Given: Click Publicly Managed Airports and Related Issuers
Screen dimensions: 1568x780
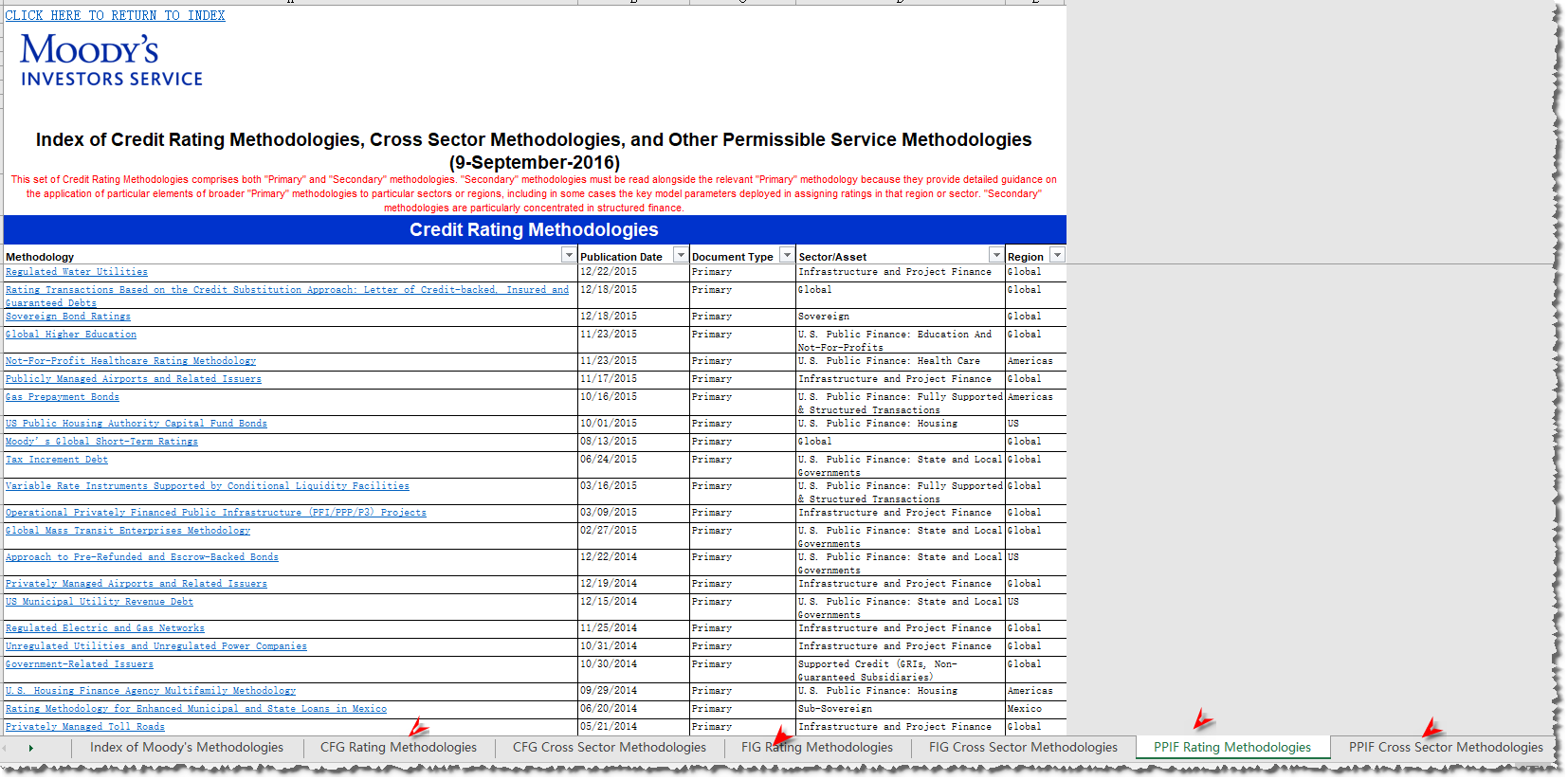Looking at the screenshot, I should tap(134, 379).
